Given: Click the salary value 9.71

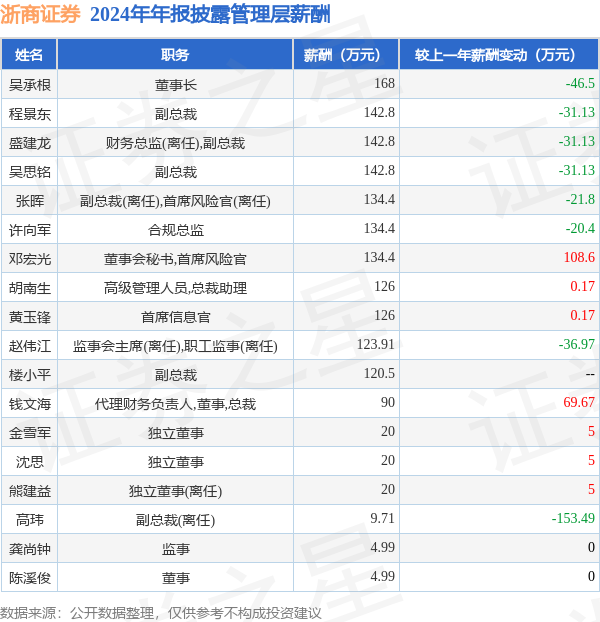Looking at the screenshot, I should 382,518.
